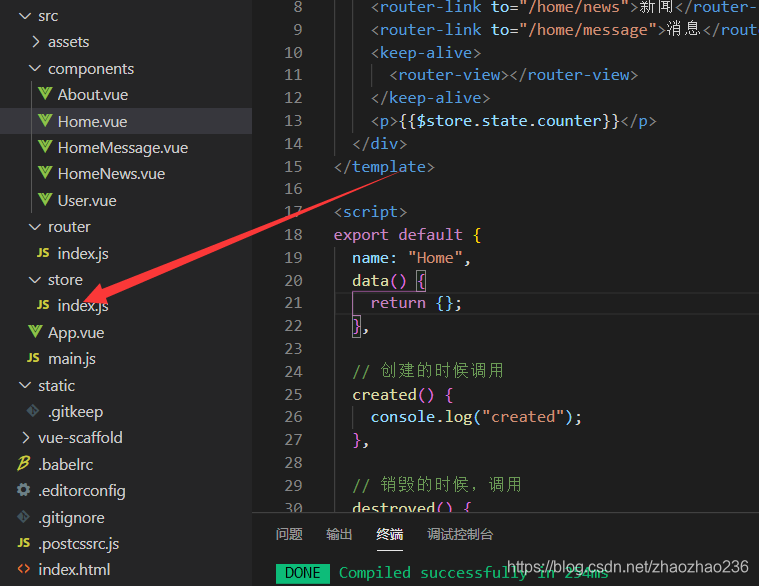Image resolution: width=759 pixels, height=586 pixels.
Task: Click line number 25 in the gutter
Action: point(293,395)
